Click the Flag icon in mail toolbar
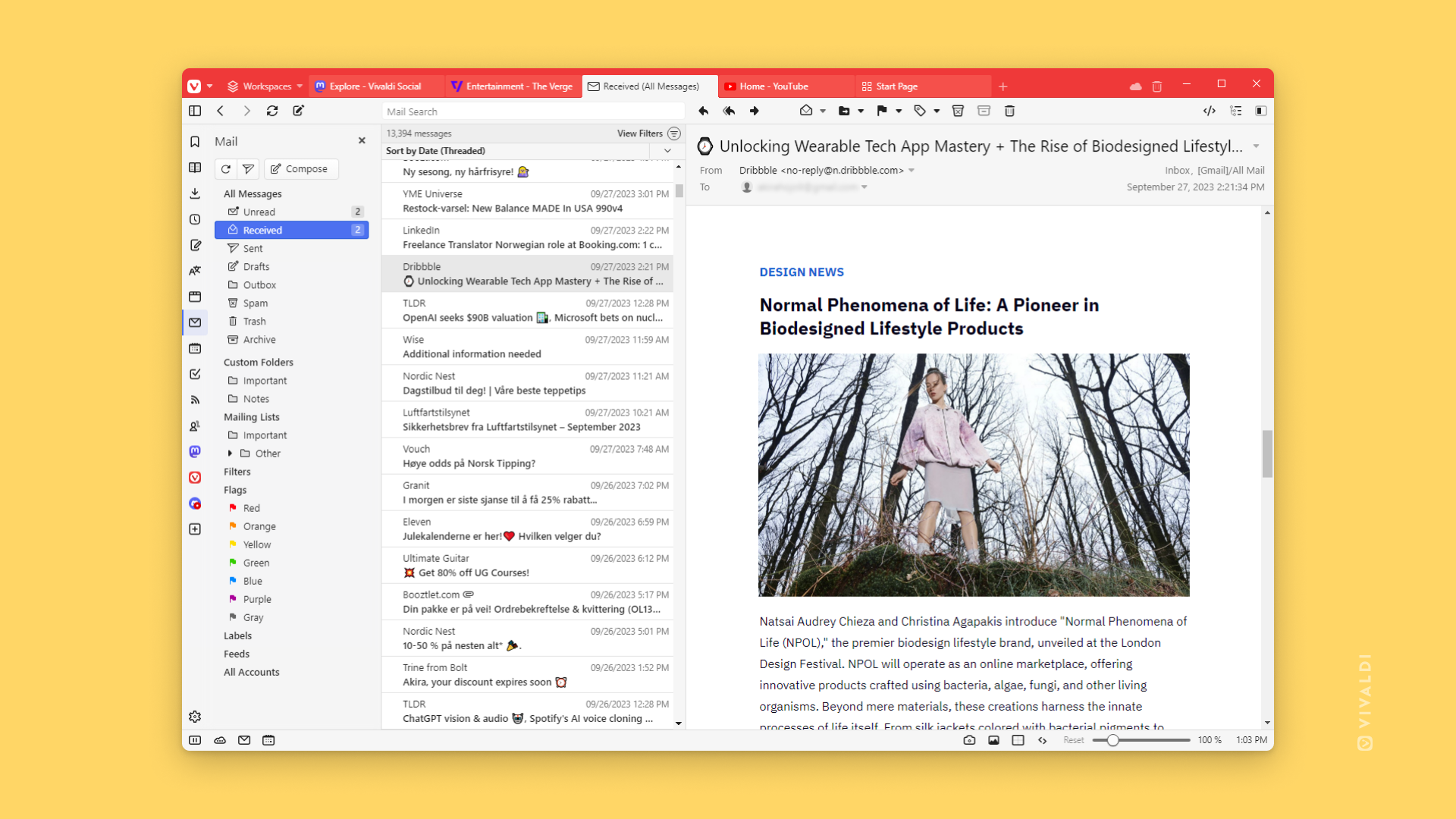This screenshot has width=1456, height=819. click(x=881, y=110)
